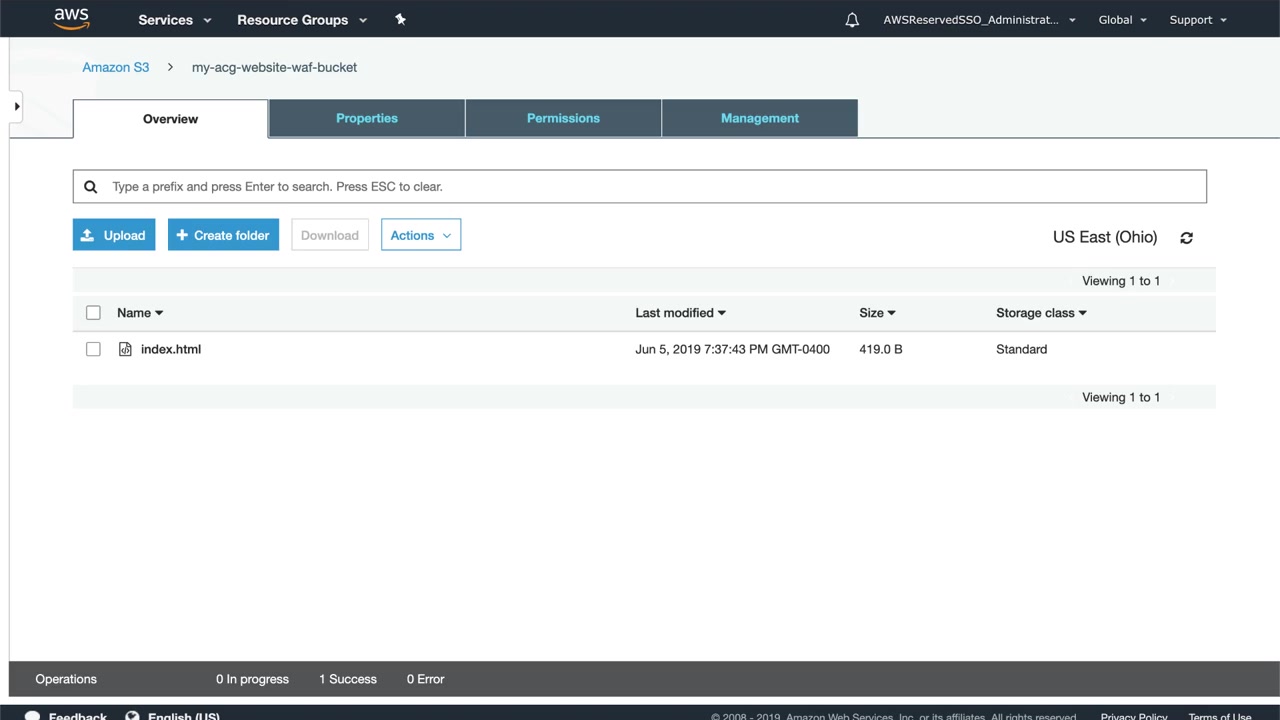
Task: Switch to the Permissions tab
Action: (563, 118)
